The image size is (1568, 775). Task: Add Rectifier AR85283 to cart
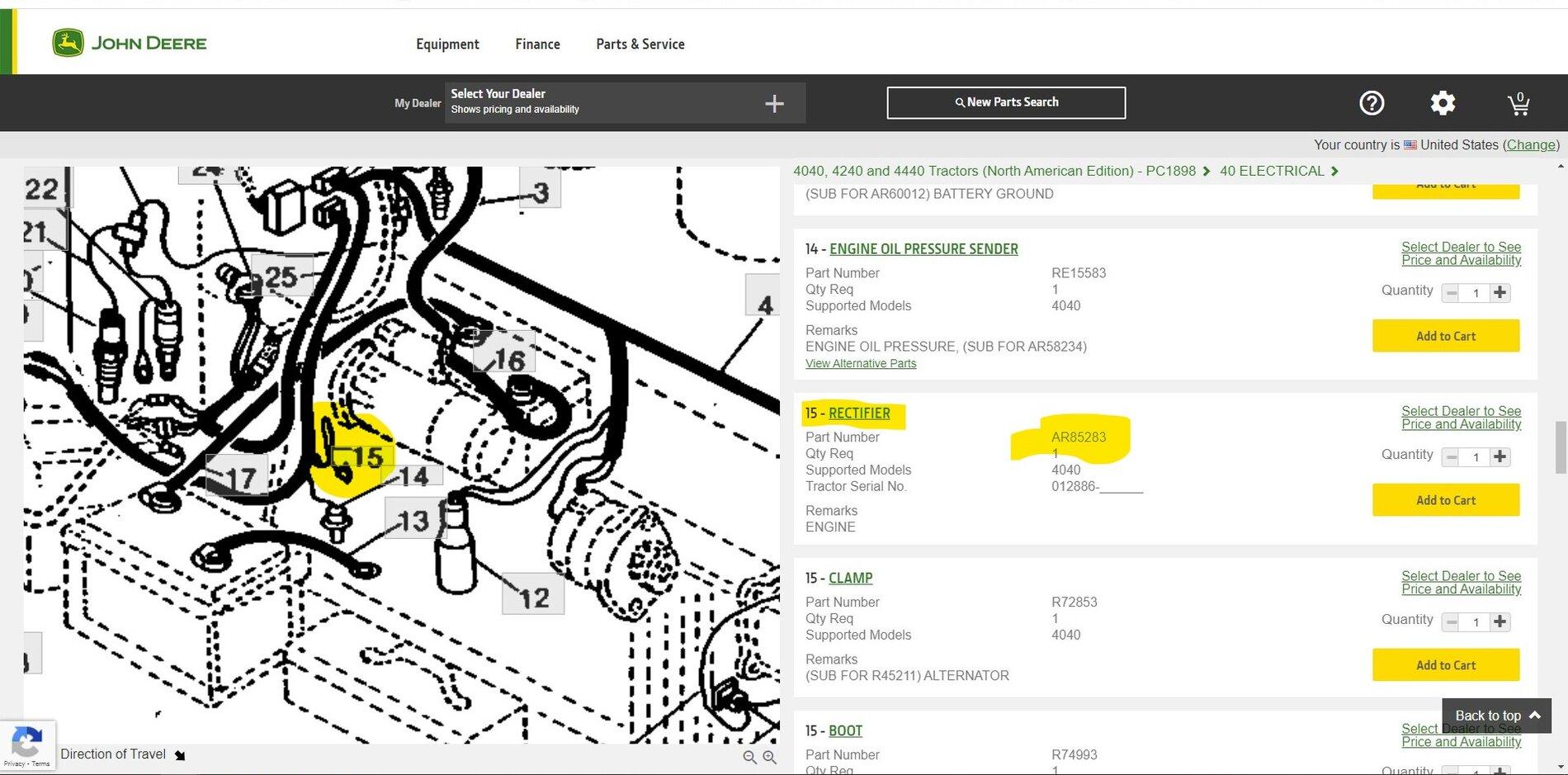(x=1446, y=500)
